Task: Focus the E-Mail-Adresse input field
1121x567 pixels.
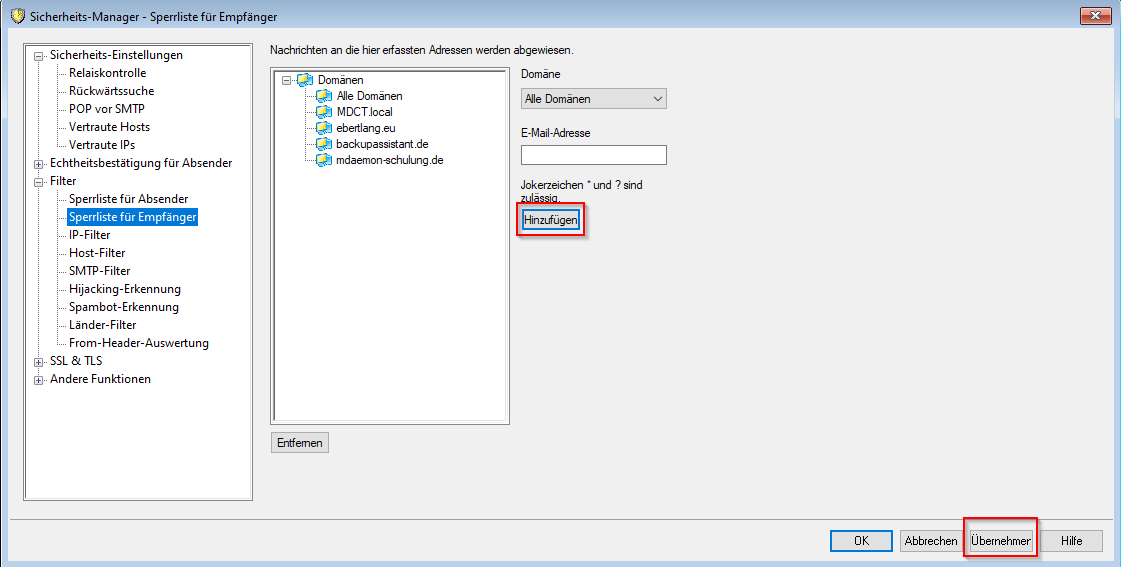Action: pyautogui.click(x=594, y=155)
